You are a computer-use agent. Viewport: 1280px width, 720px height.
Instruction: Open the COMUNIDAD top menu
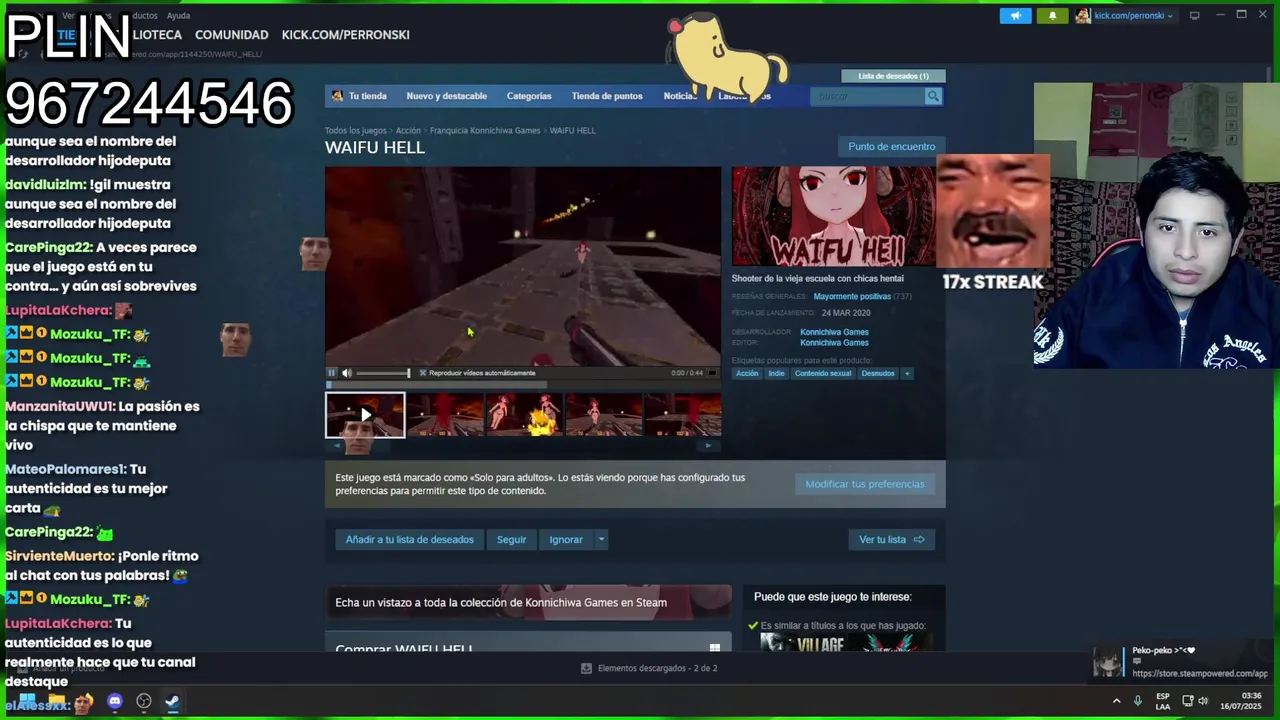click(231, 35)
